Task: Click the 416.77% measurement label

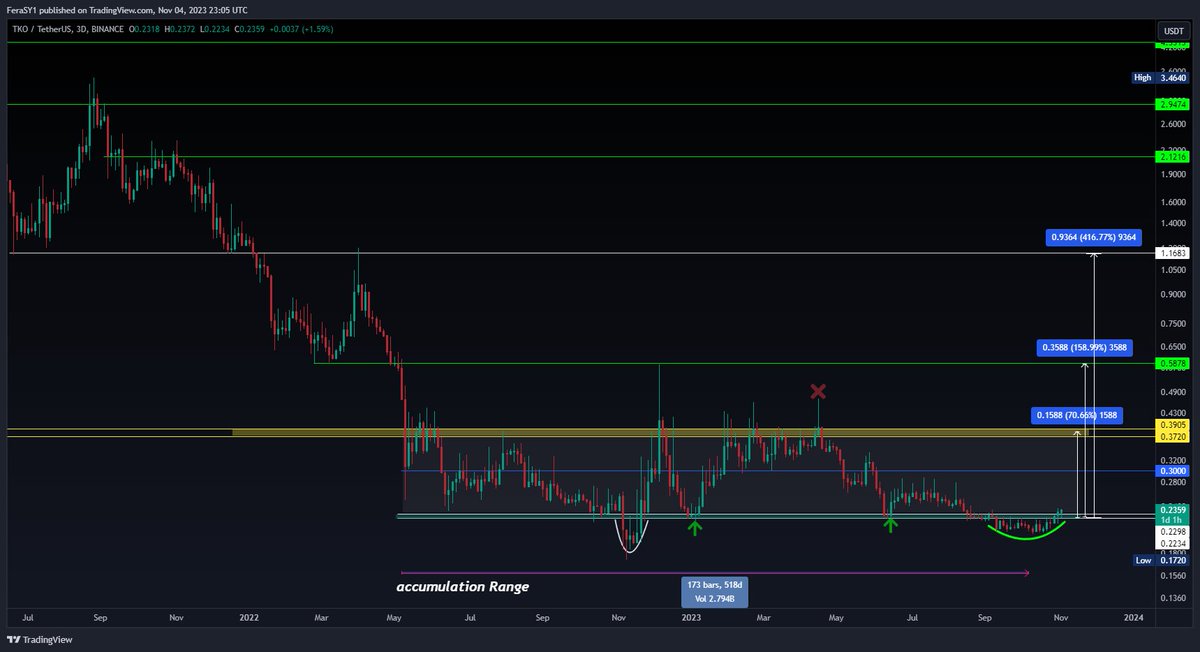Action: tap(1094, 237)
